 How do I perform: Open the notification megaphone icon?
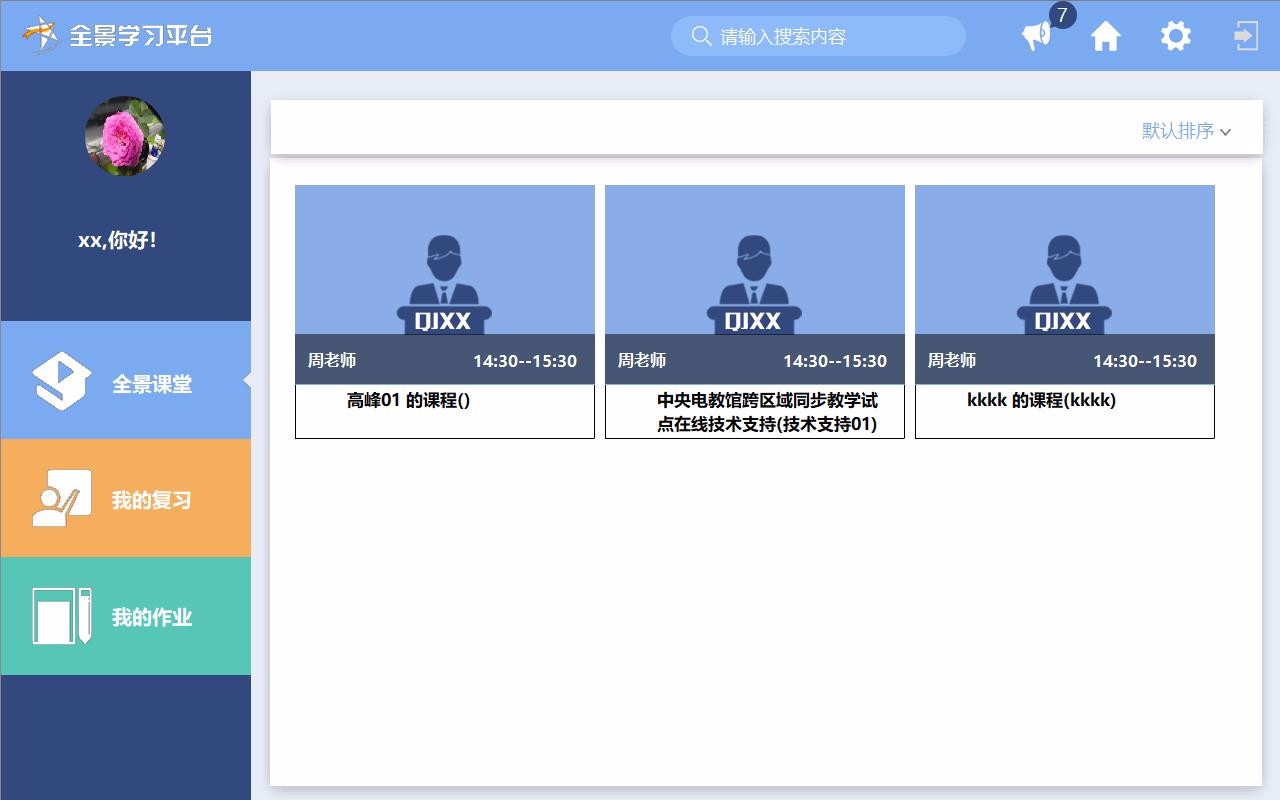point(1036,36)
